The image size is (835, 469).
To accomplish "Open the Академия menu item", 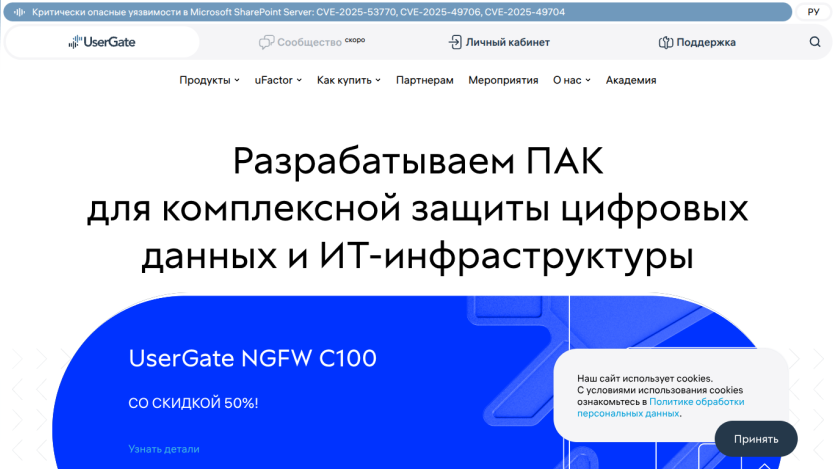I will tap(631, 80).
